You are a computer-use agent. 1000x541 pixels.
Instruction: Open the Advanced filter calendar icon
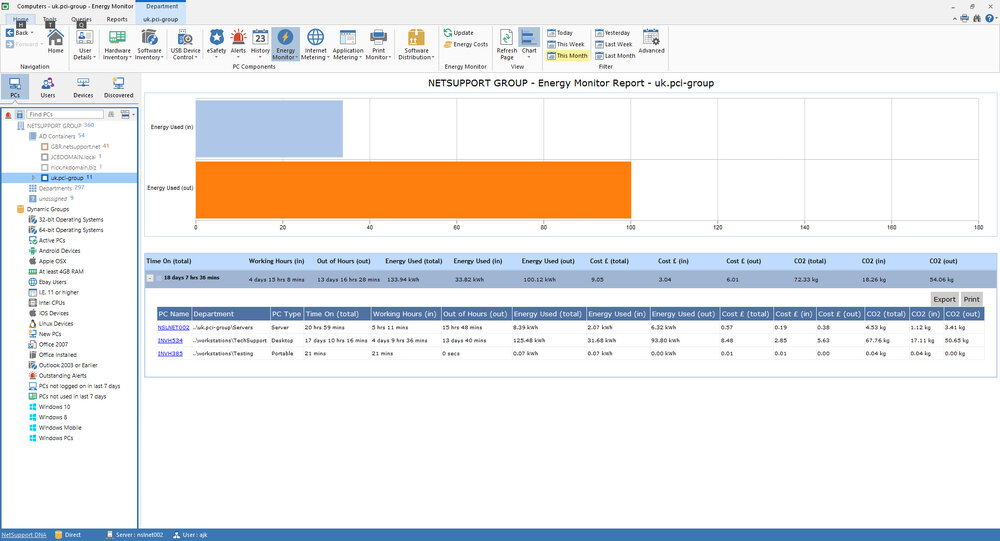(x=651, y=41)
